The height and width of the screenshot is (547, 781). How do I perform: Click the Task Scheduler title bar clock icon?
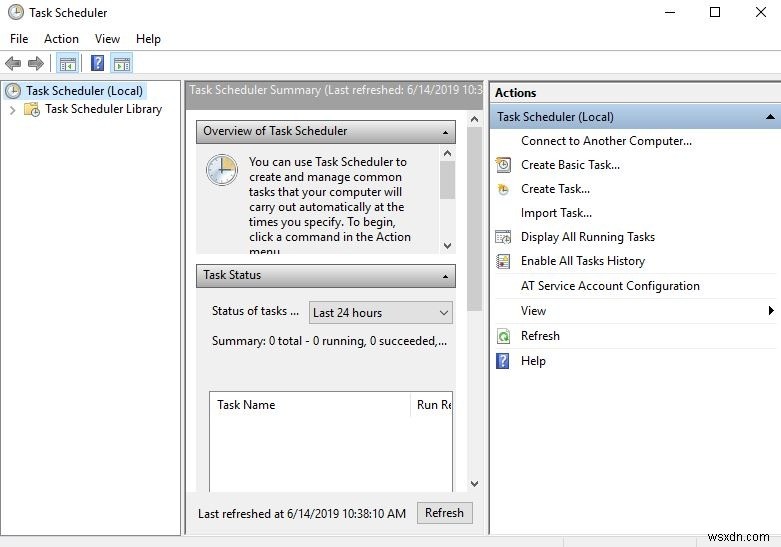(15, 12)
